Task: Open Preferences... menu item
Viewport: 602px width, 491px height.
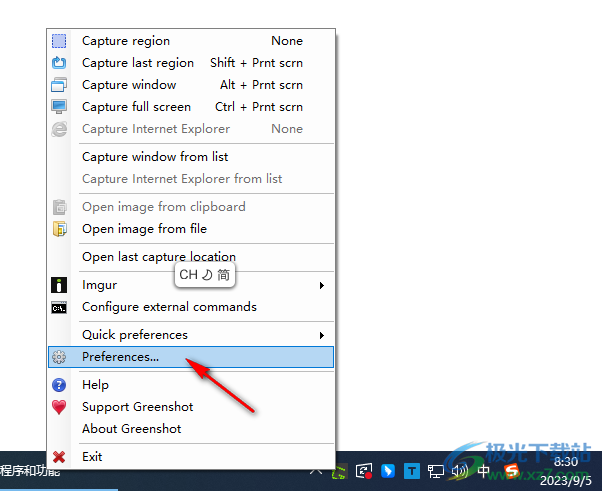Action: (x=191, y=357)
